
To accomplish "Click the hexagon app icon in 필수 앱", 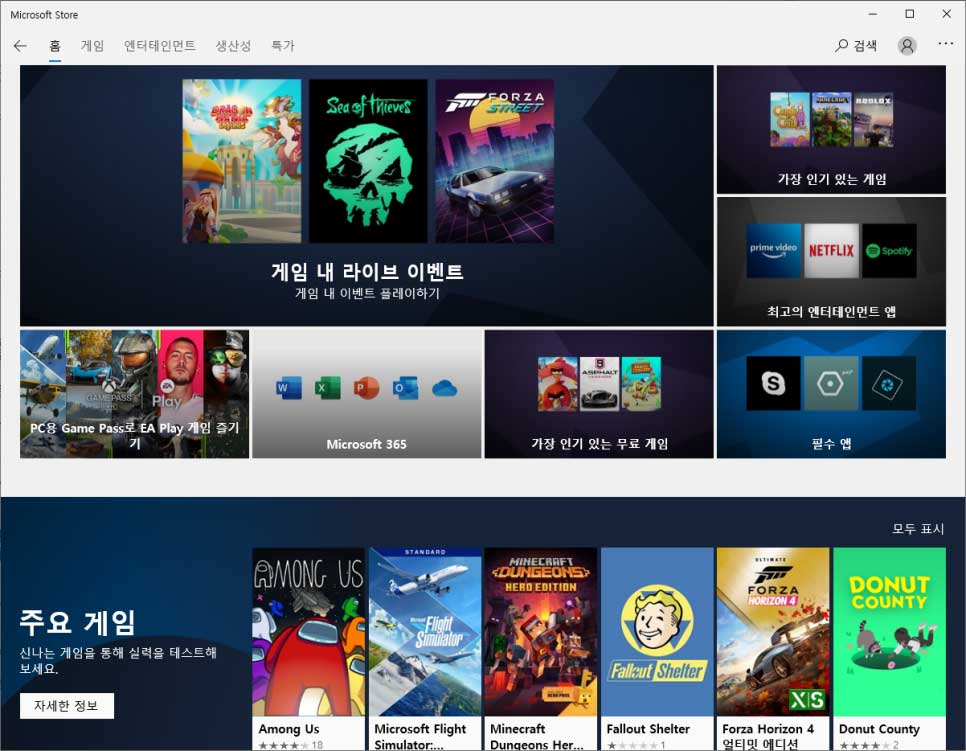I will [831, 383].
